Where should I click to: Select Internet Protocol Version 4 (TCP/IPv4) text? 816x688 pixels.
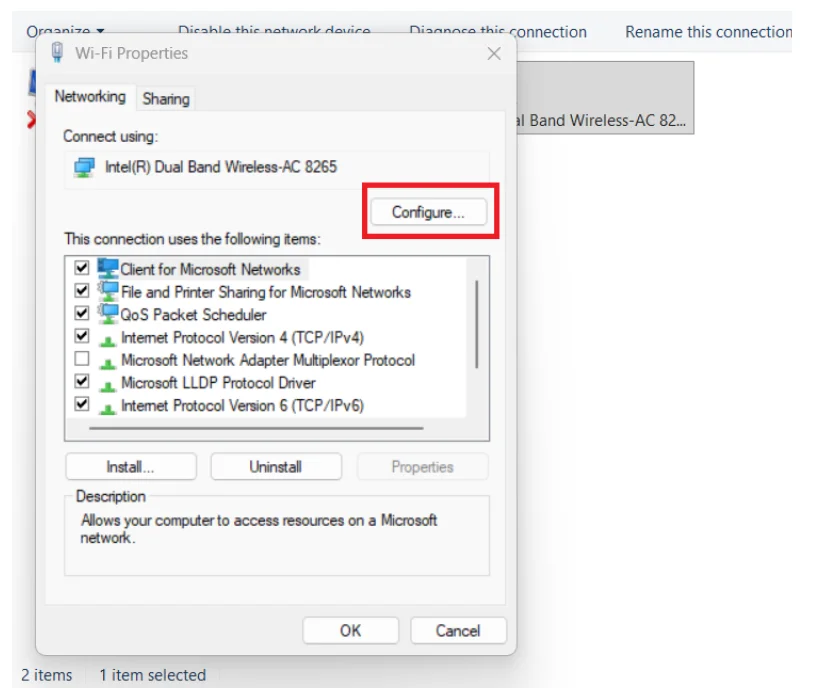pyautogui.click(x=242, y=337)
